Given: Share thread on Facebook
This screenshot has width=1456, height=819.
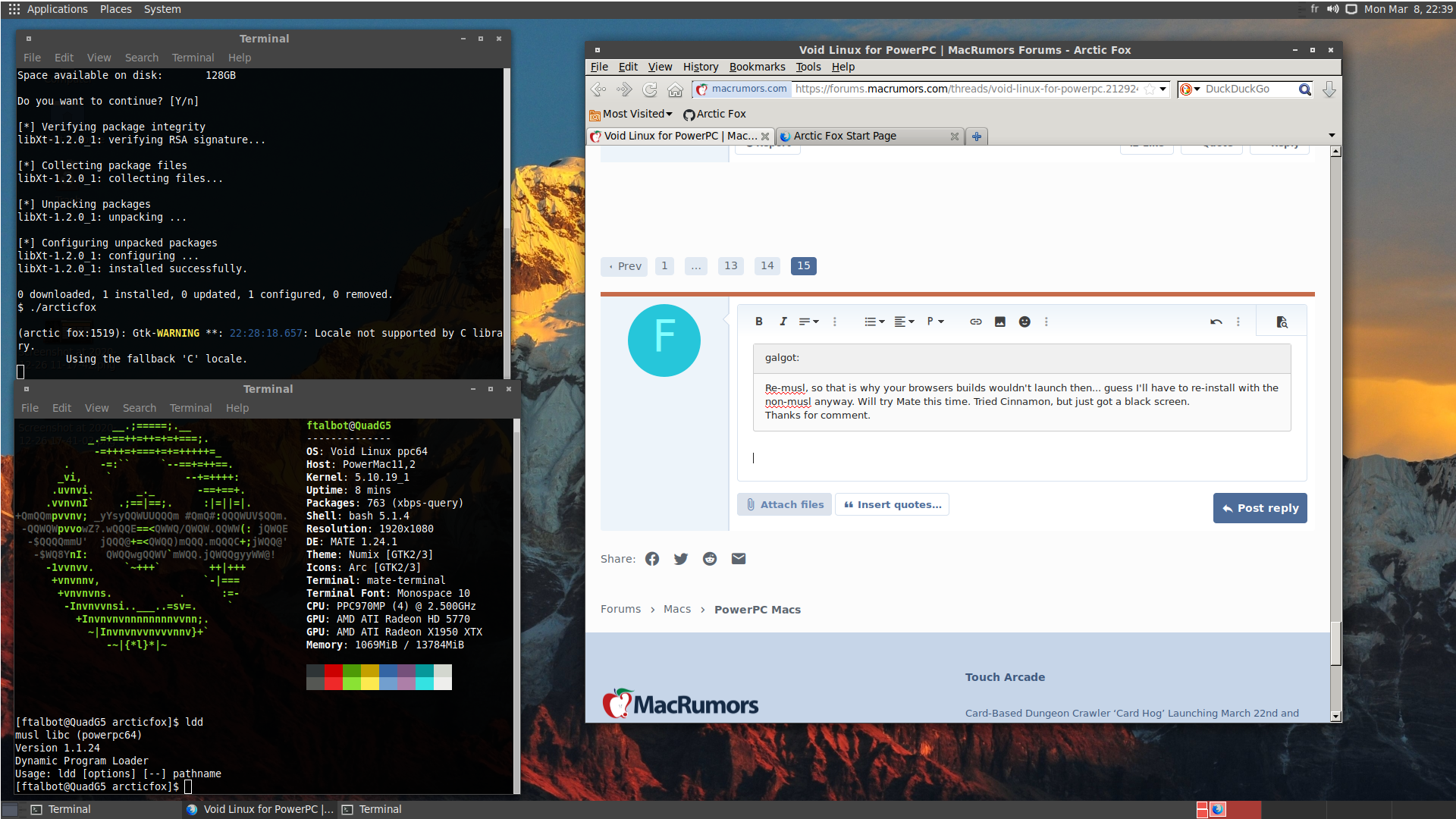Looking at the screenshot, I should tap(652, 559).
